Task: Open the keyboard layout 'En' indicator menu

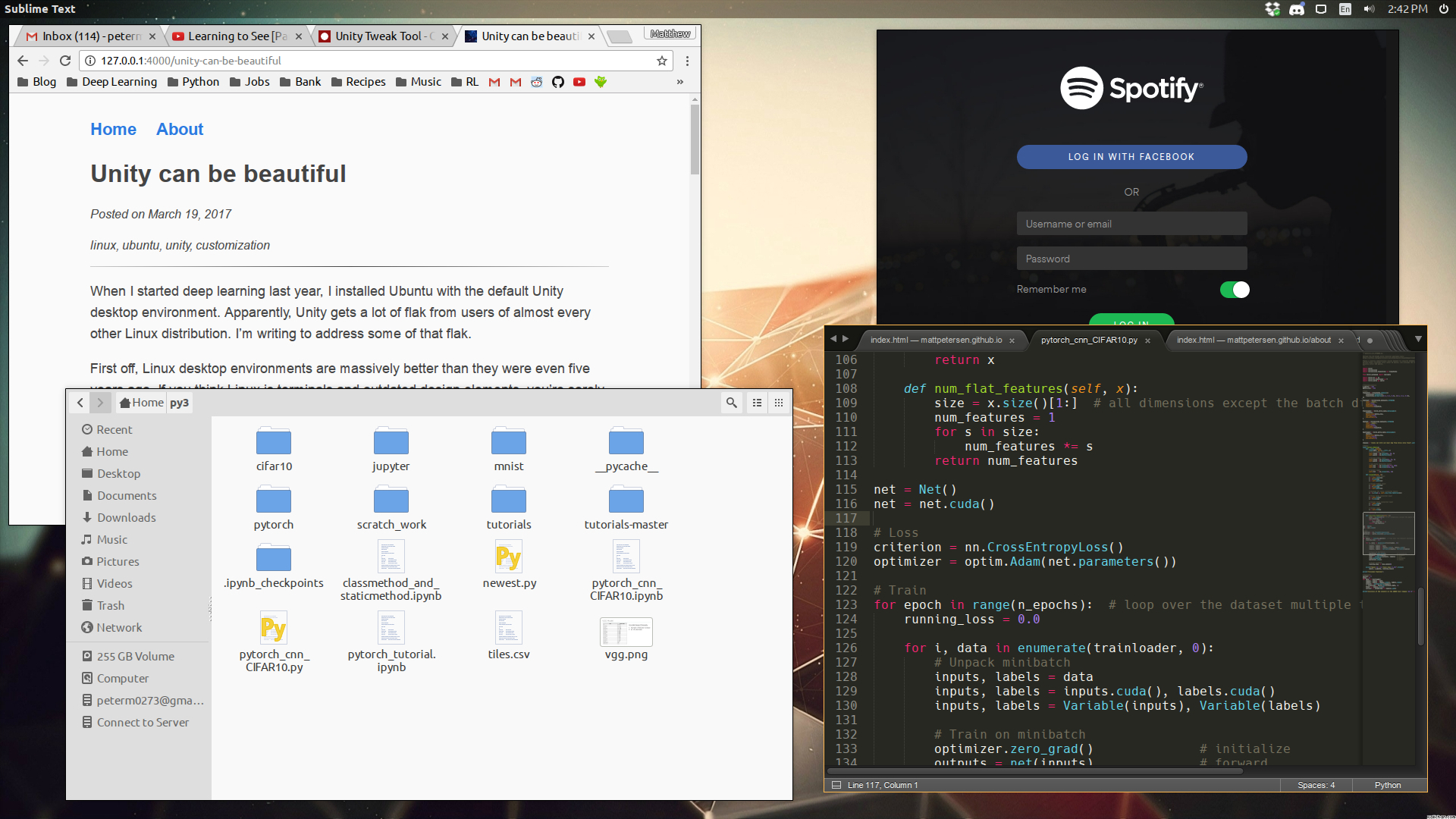Action: click(1343, 9)
